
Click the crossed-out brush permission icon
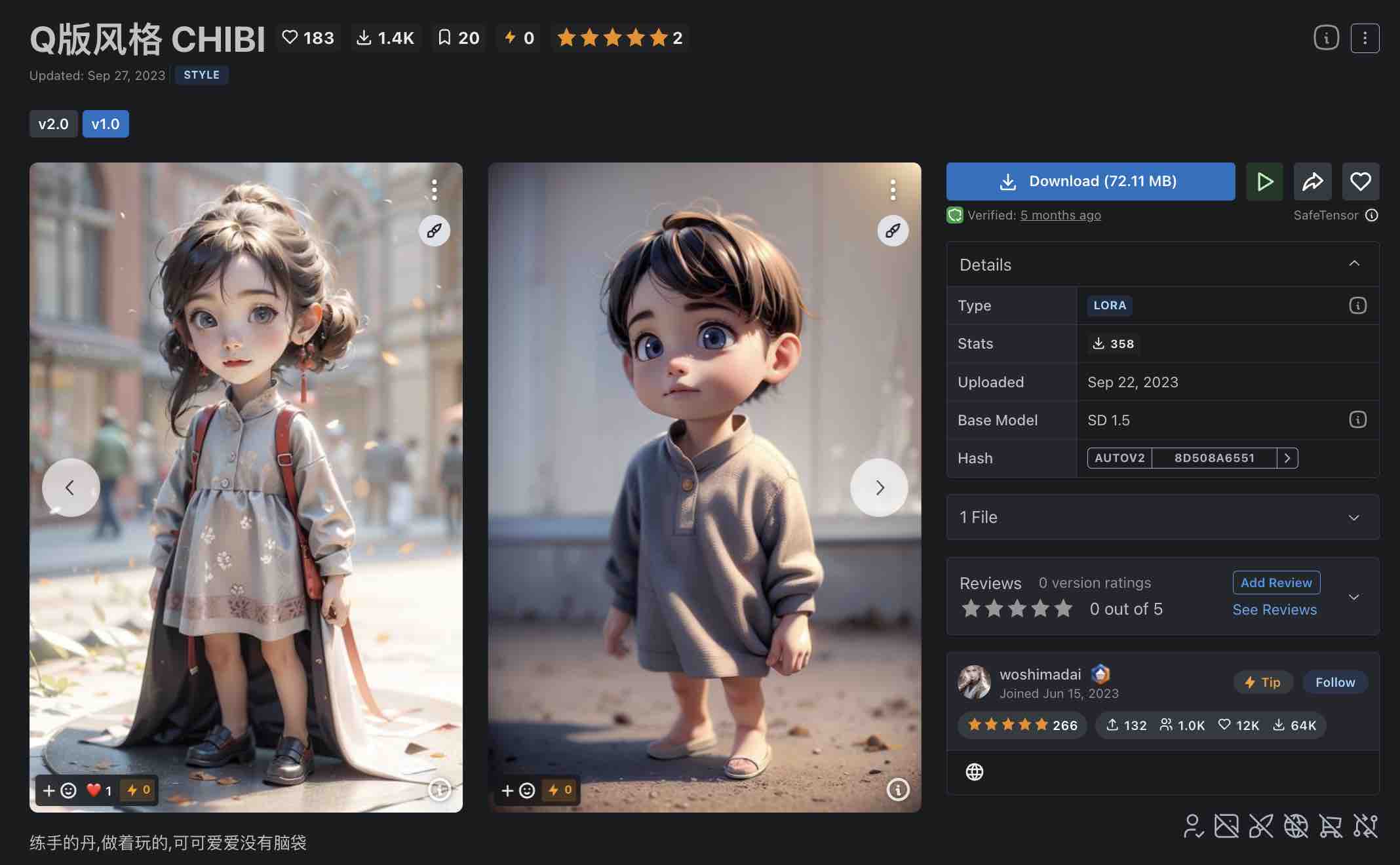point(1261,826)
